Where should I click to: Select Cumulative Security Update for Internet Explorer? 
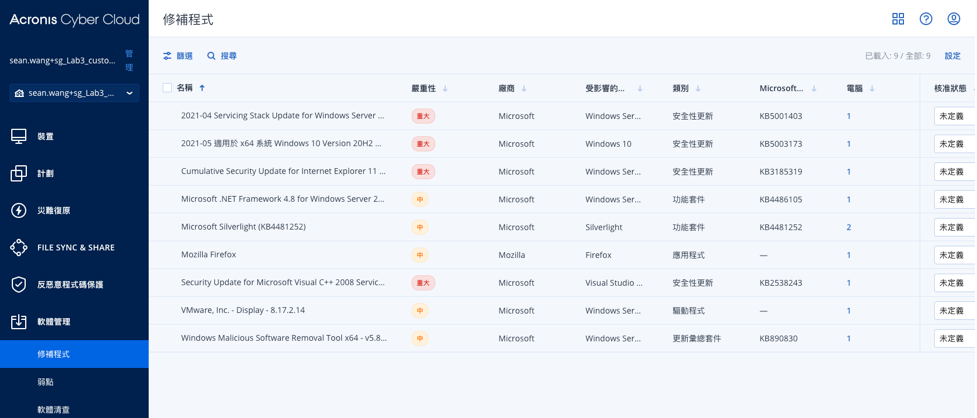click(284, 171)
